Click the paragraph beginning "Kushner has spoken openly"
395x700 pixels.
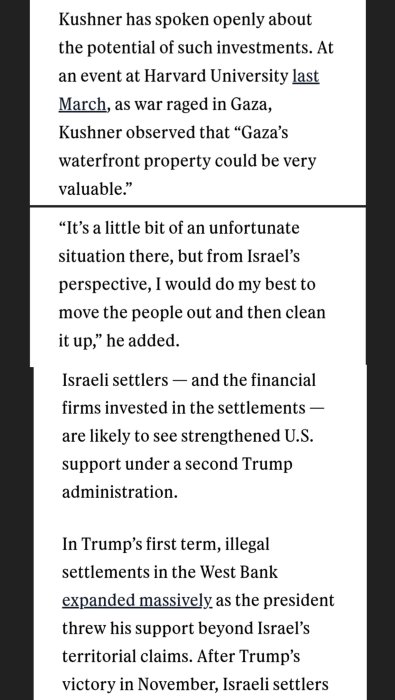point(196,104)
